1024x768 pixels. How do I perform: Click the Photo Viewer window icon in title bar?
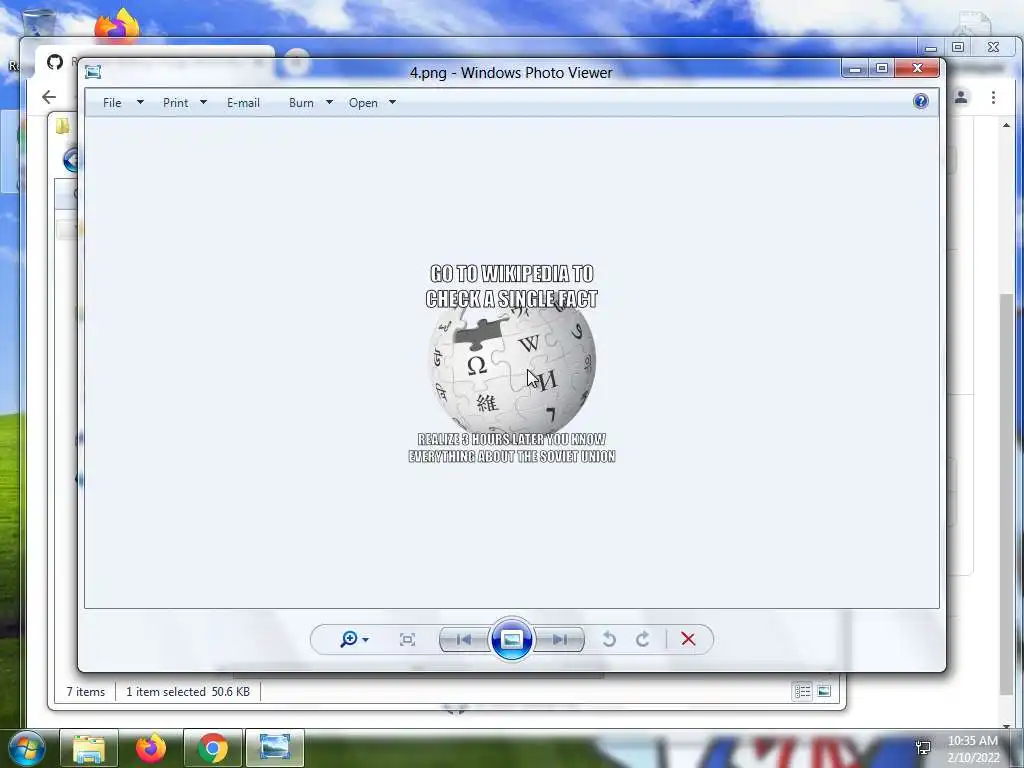(x=93, y=72)
